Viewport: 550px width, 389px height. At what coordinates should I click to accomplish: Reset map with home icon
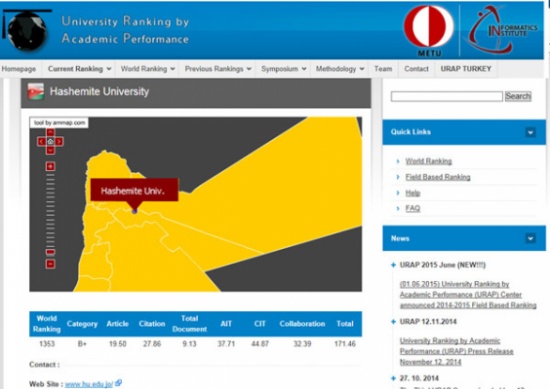51,141
